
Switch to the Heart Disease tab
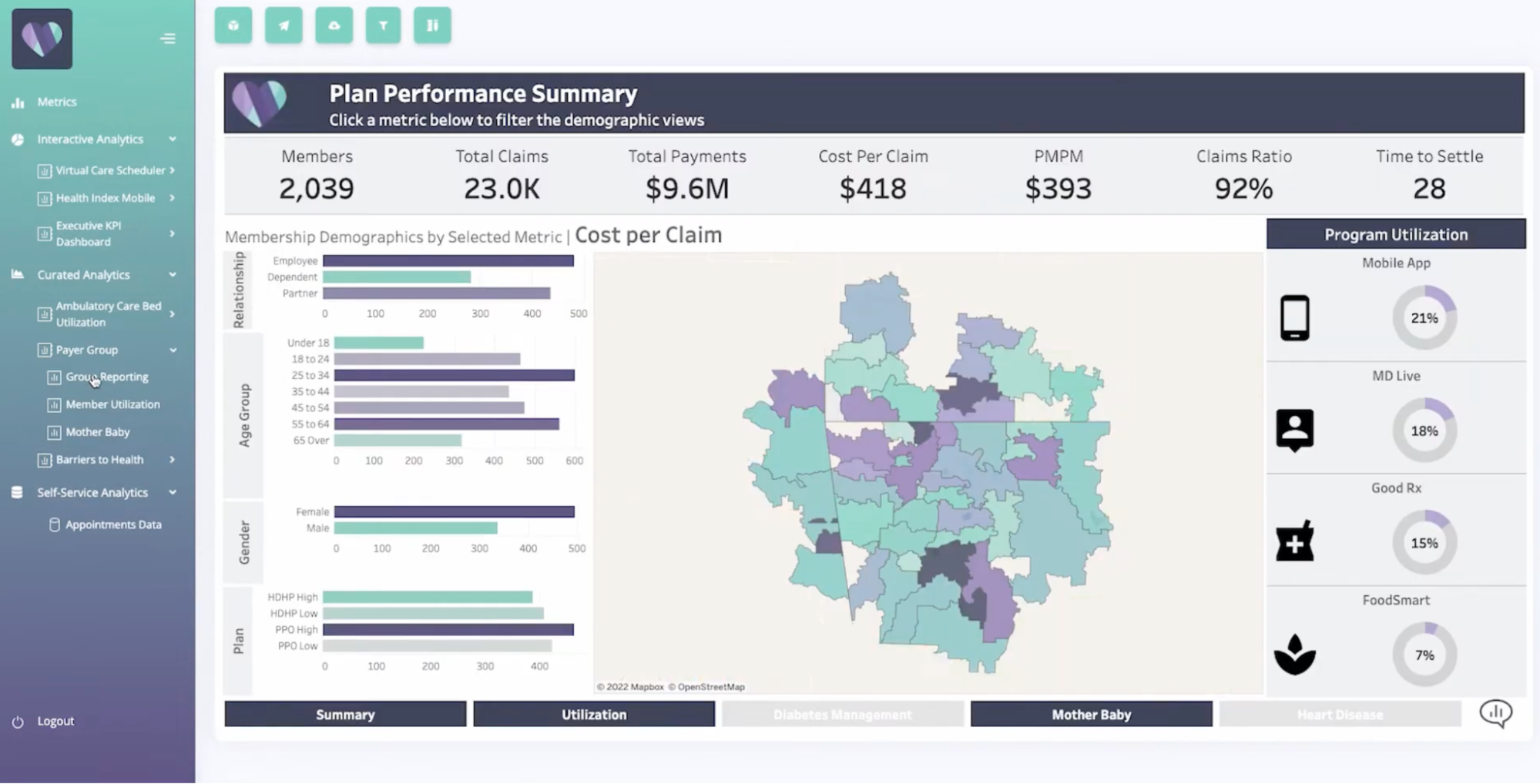click(x=1340, y=714)
